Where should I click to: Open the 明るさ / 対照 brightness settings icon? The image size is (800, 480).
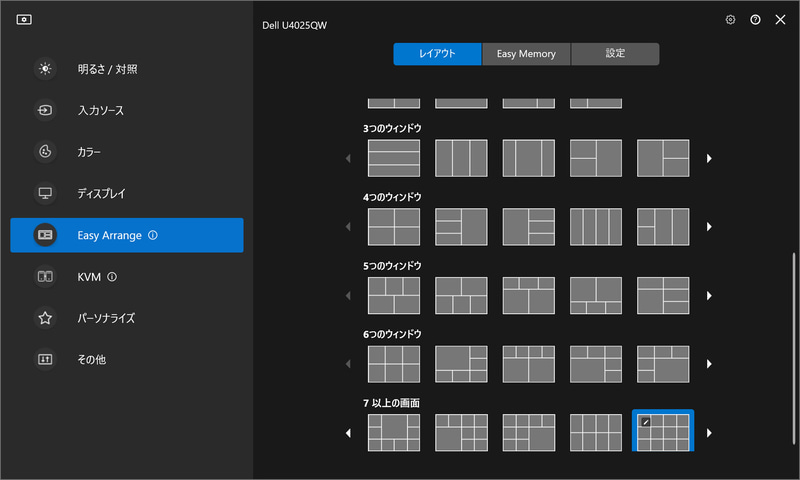pos(45,69)
